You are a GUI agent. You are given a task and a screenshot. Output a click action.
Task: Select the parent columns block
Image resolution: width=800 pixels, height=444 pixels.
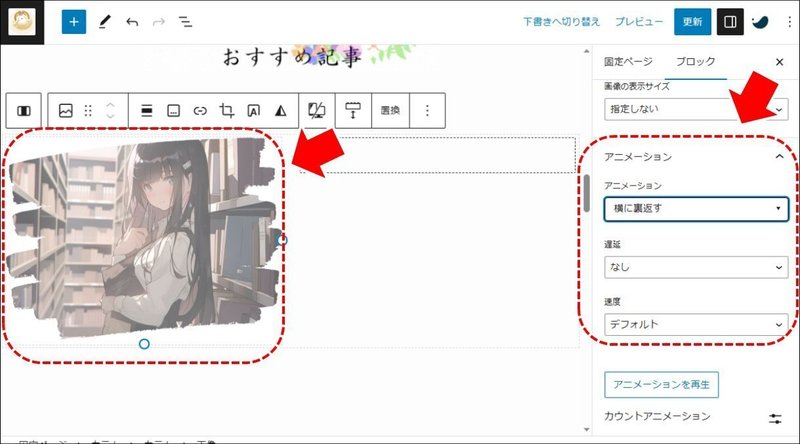[24, 111]
